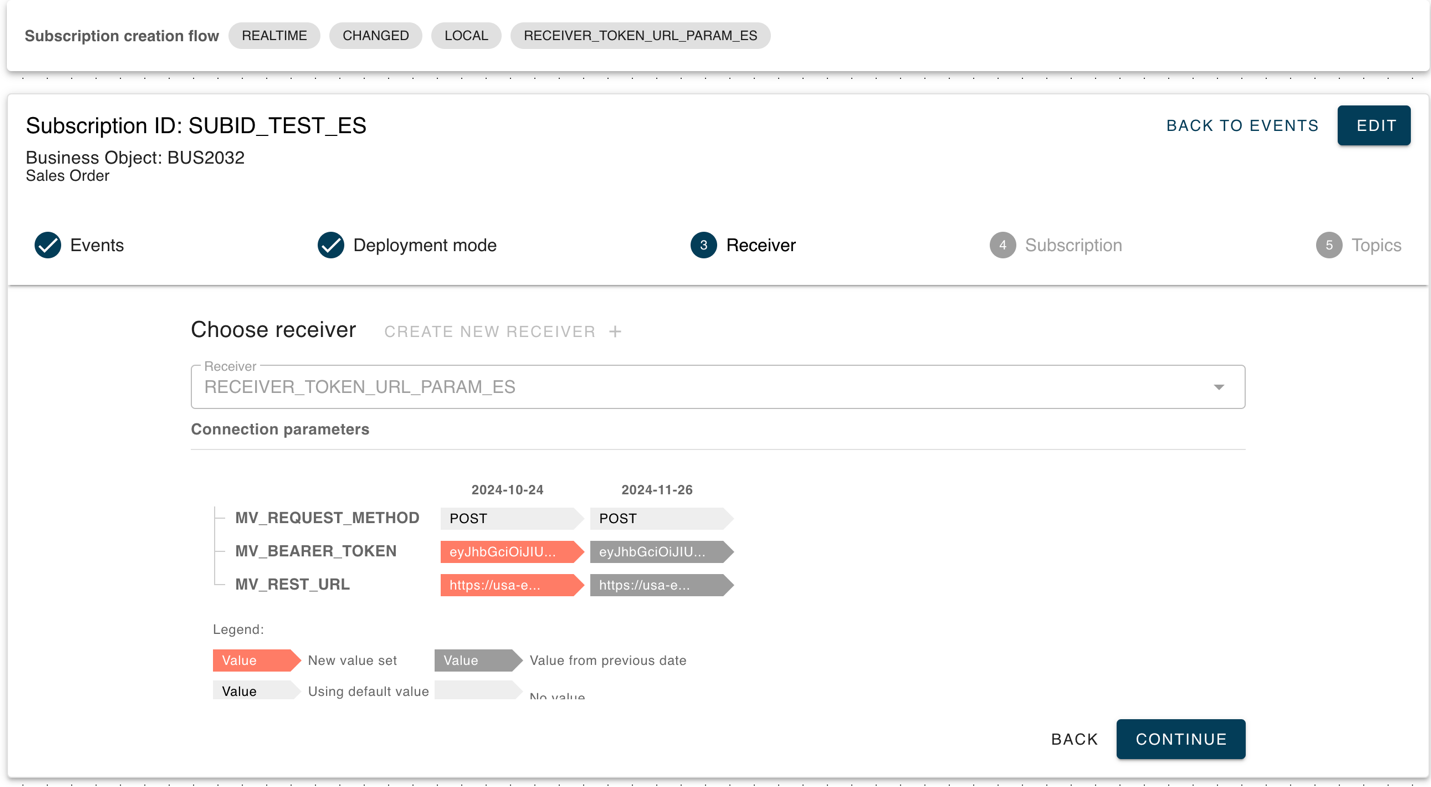Click the step 3 Receiver circle icon
The height and width of the screenshot is (787, 1431).
tap(703, 245)
